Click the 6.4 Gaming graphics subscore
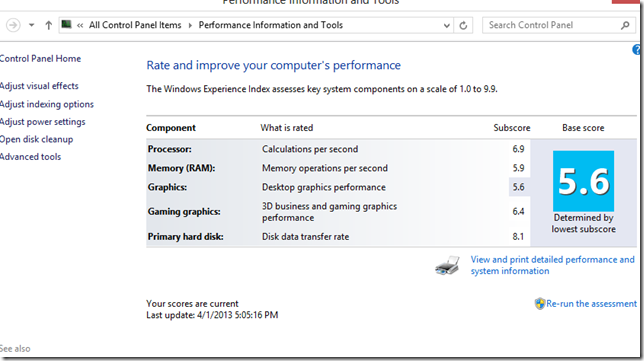The image size is (644, 361). point(518,212)
